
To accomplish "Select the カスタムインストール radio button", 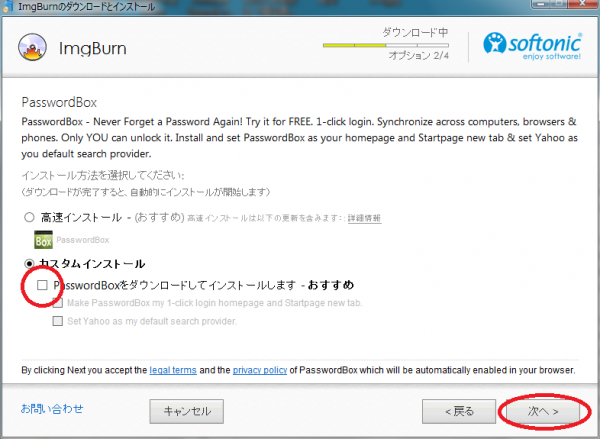I will click(29, 263).
